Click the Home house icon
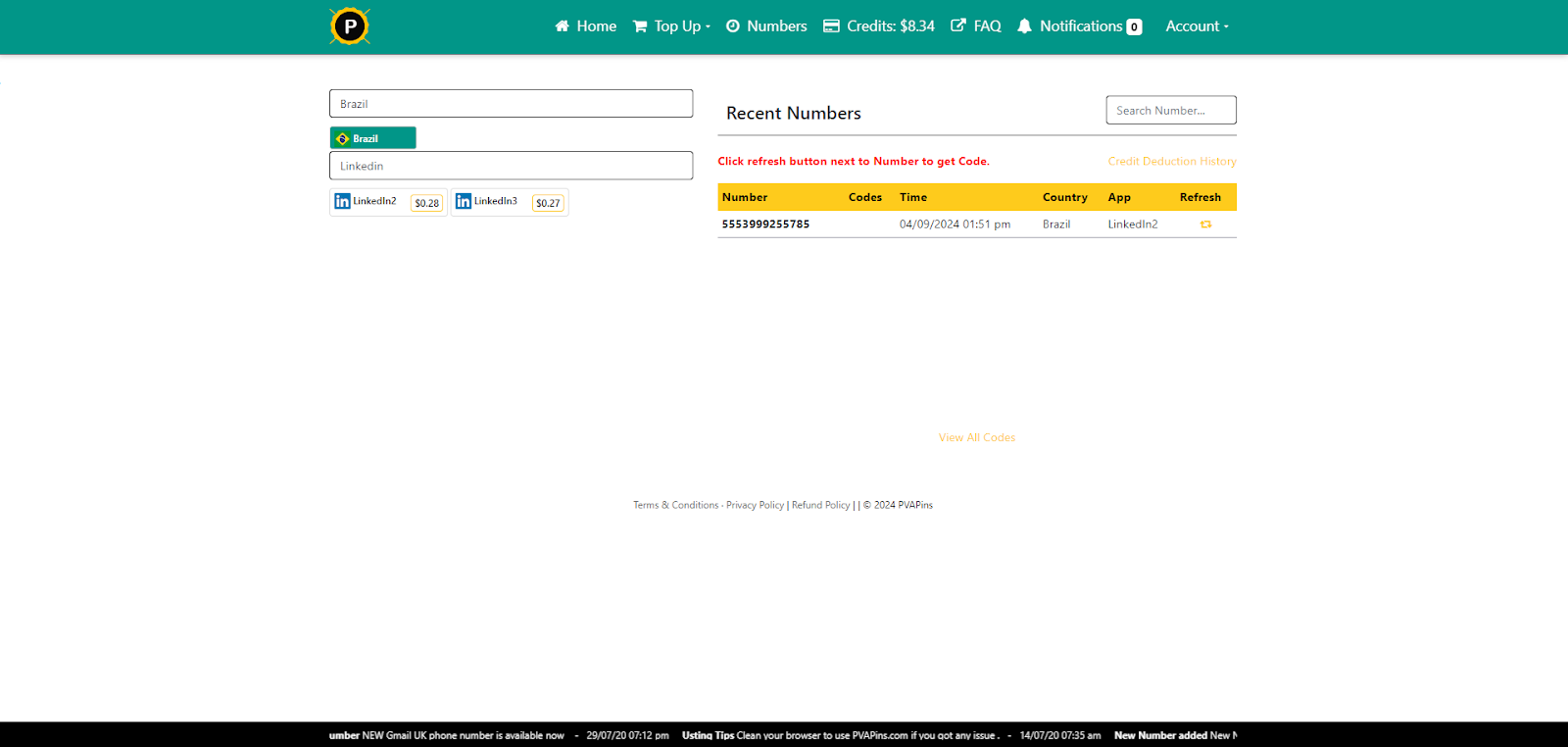The width and height of the screenshot is (1568, 747). 562,26
